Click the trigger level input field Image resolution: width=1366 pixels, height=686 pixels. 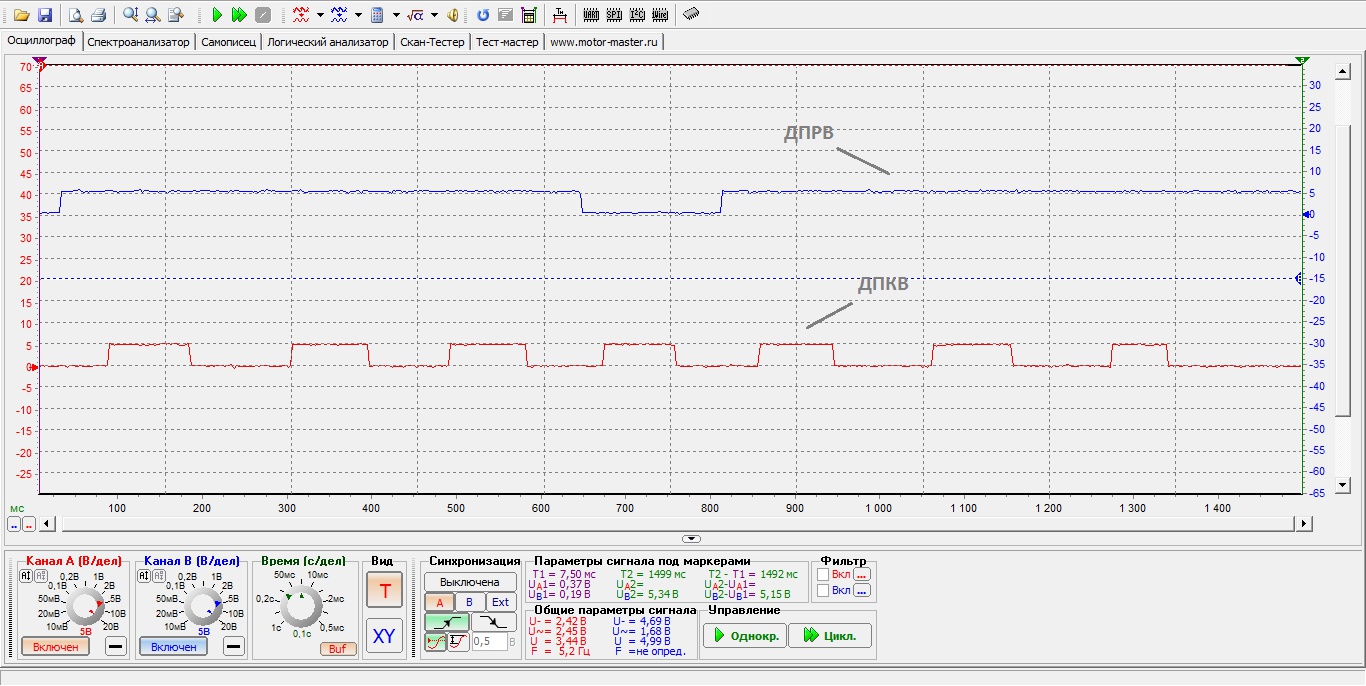[x=489, y=642]
